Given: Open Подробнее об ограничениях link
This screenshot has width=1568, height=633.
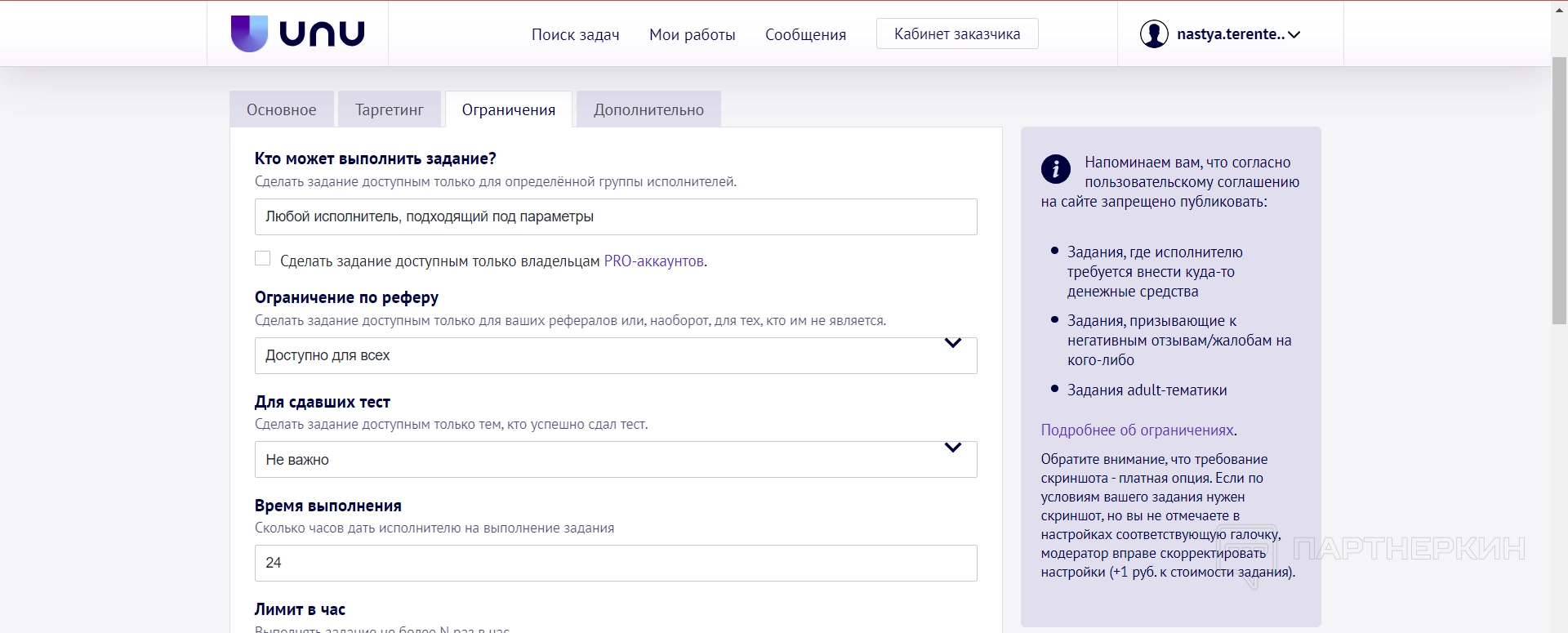Looking at the screenshot, I should click(1137, 430).
